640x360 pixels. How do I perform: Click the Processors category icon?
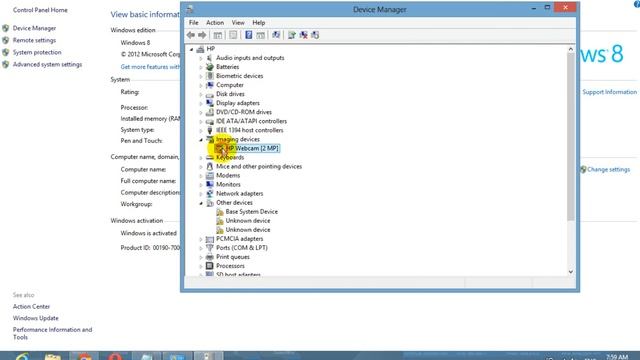[x=210, y=266]
